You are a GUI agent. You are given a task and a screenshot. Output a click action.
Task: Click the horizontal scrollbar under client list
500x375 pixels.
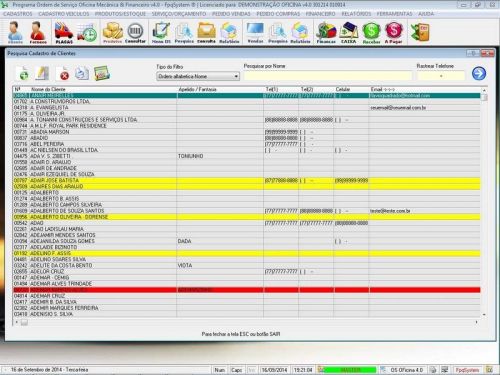pos(246,322)
